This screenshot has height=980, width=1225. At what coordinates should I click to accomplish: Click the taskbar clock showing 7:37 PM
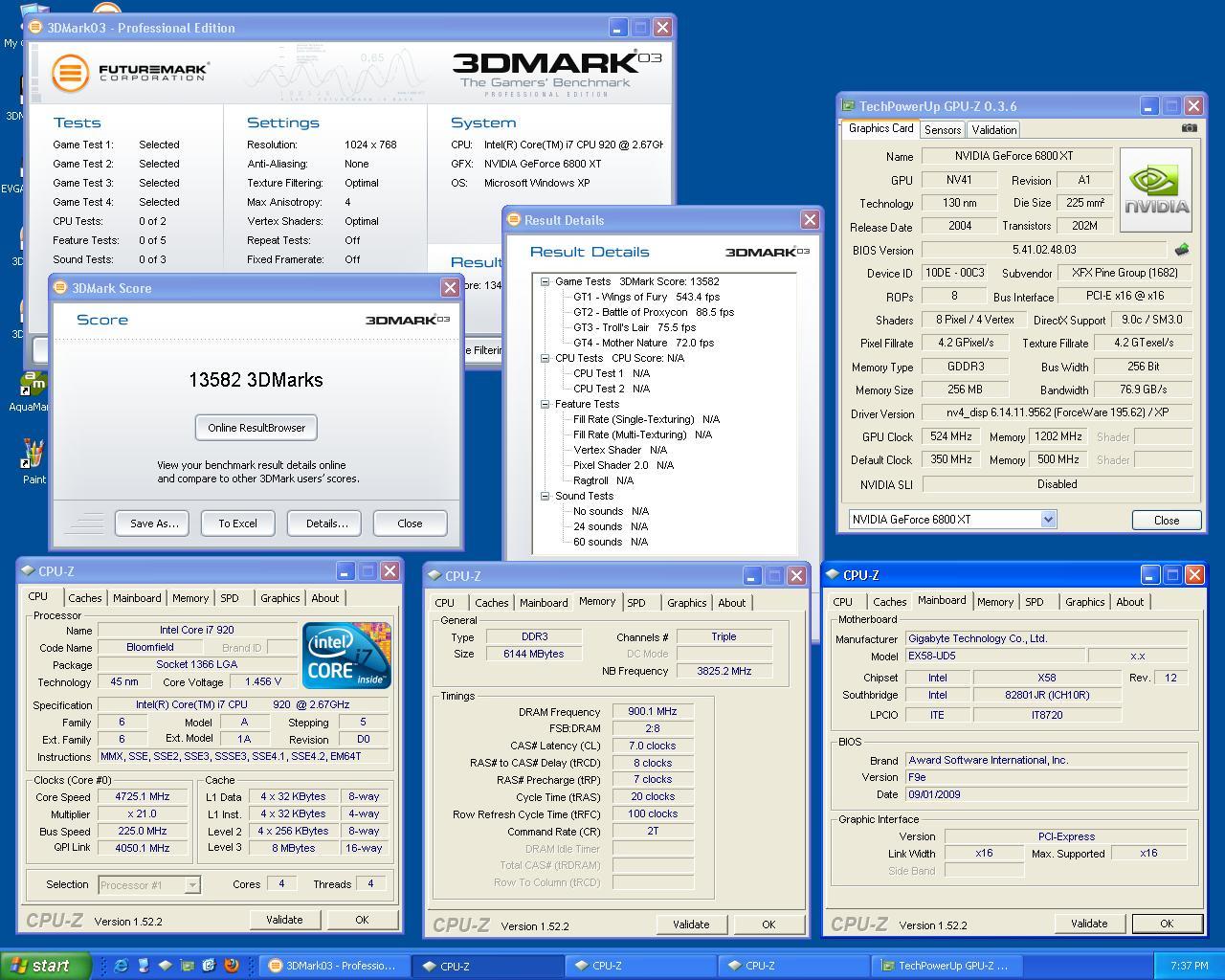pyautogui.click(x=1189, y=966)
